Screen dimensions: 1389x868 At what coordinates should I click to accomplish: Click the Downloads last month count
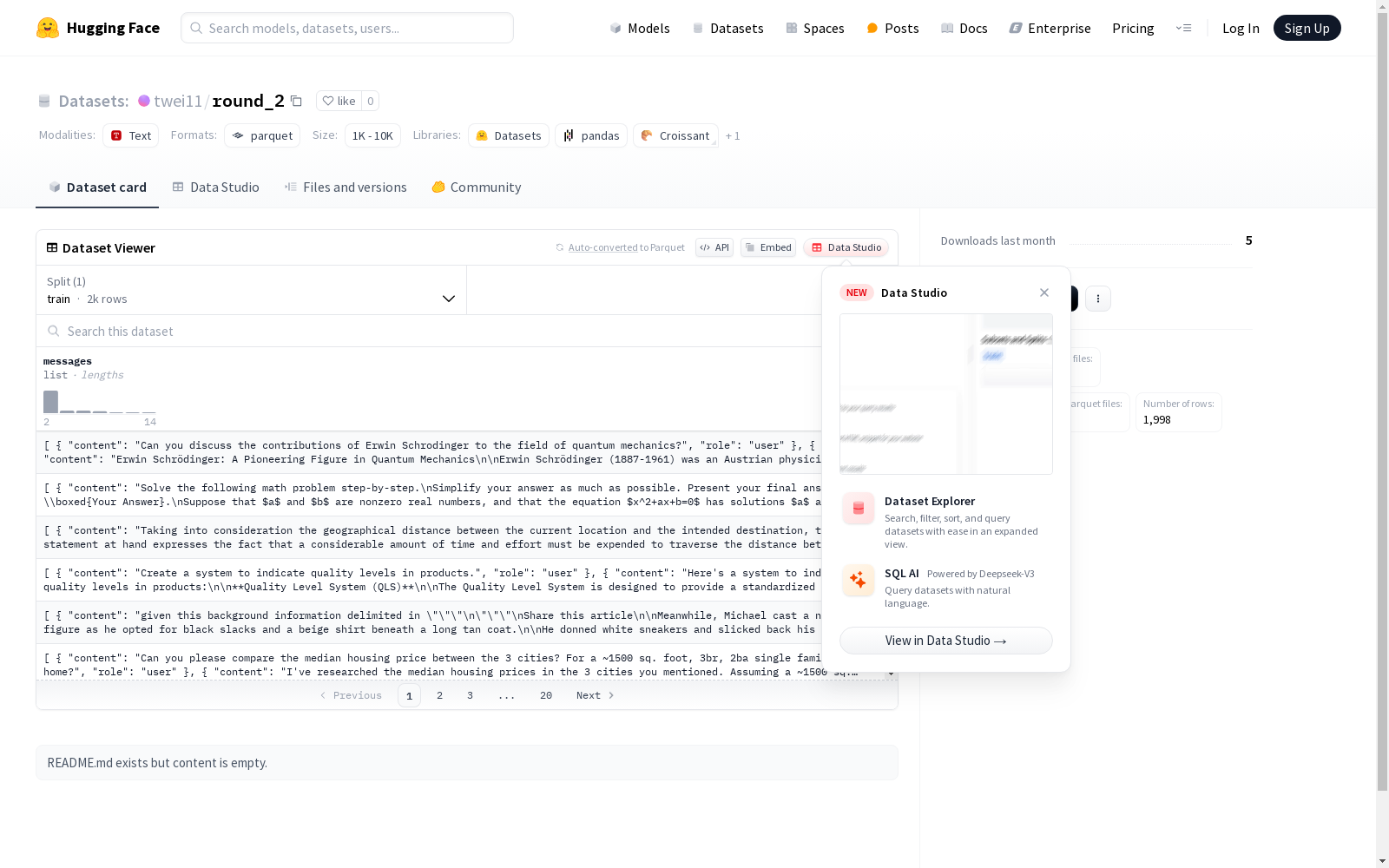coord(1248,240)
